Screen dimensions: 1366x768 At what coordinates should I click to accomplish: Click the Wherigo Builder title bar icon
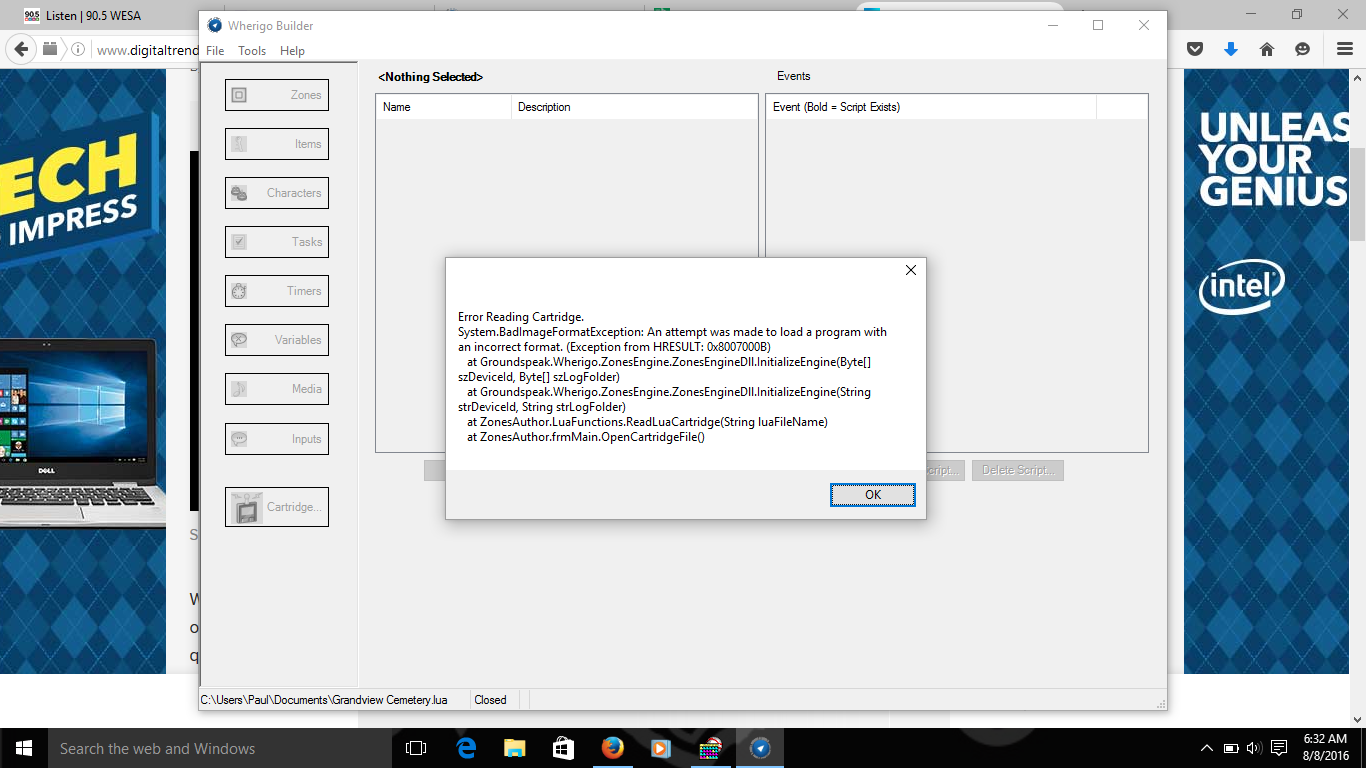tap(214, 25)
